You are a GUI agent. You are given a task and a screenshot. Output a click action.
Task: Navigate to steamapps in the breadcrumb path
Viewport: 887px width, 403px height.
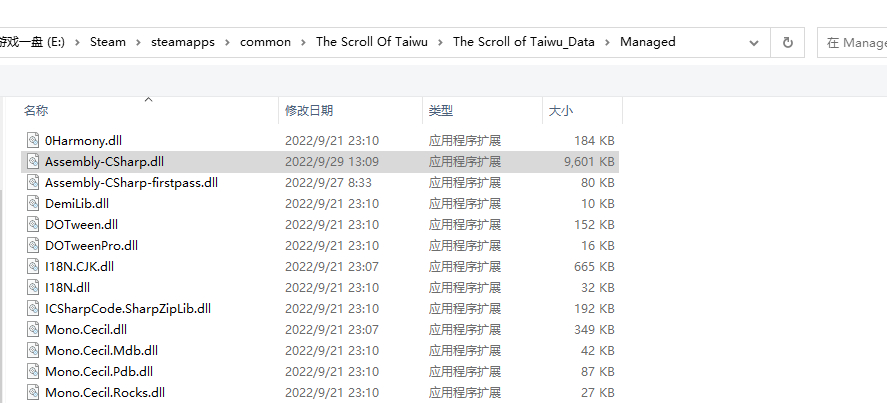point(183,42)
